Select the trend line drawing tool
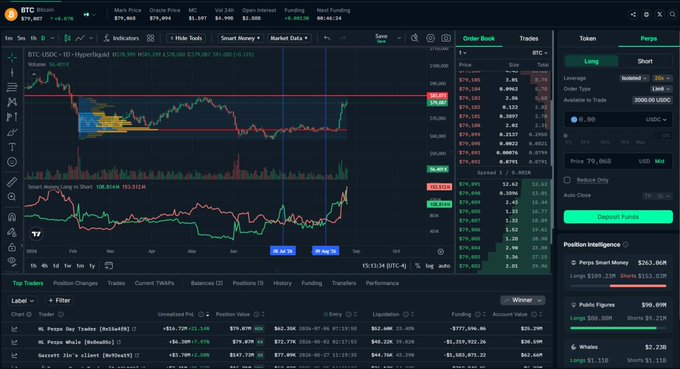 click(x=12, y=72)
